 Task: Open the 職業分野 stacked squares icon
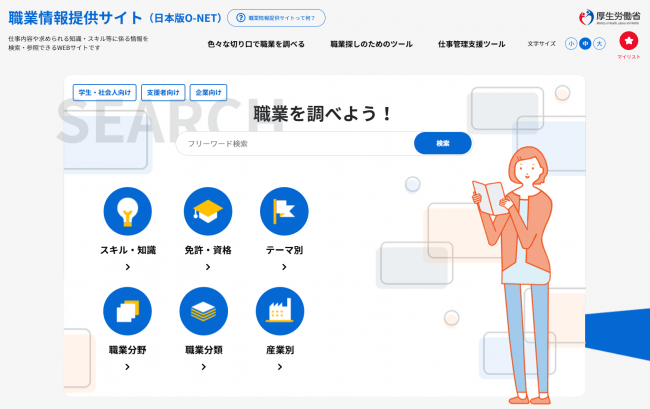[127, 311]
